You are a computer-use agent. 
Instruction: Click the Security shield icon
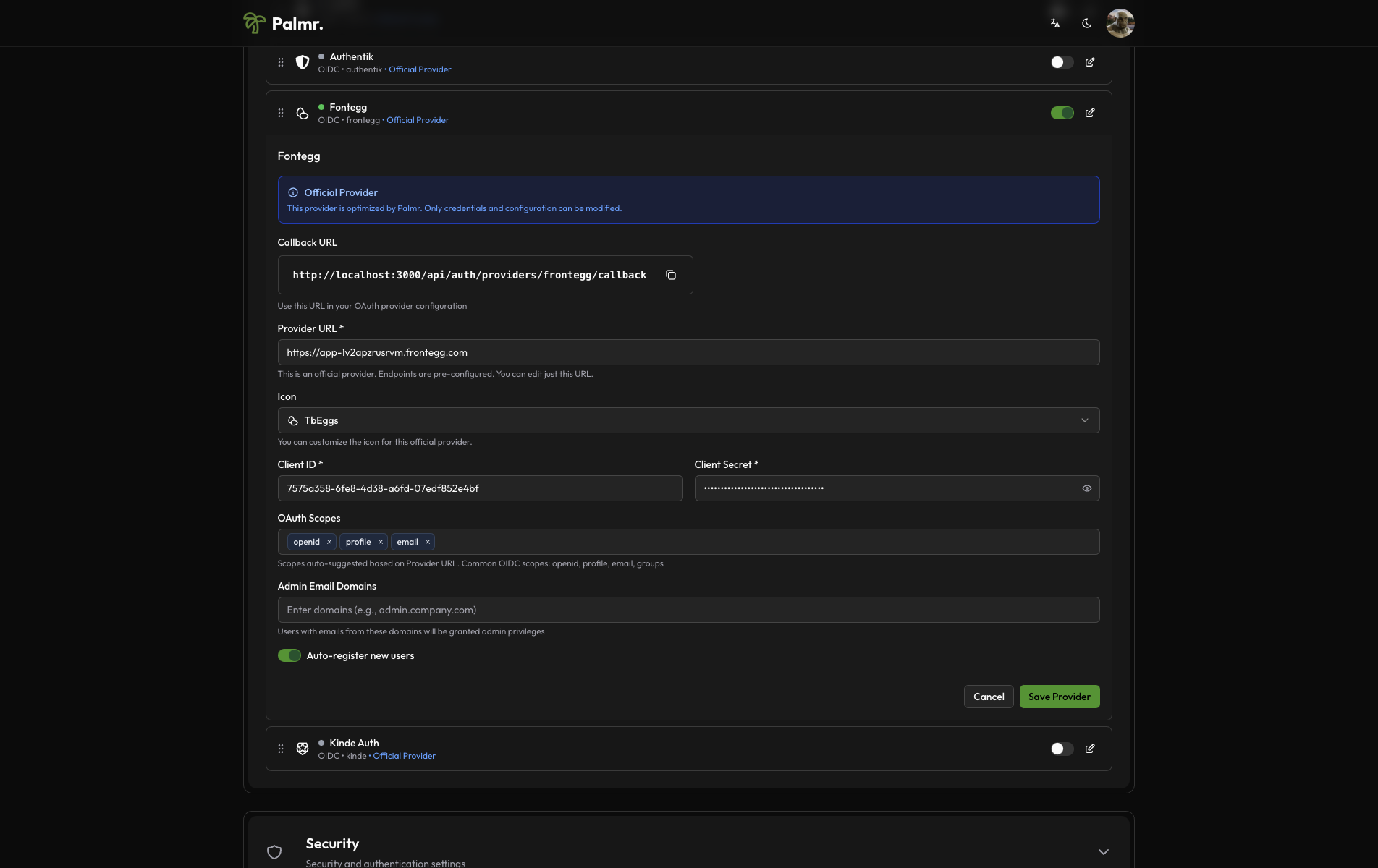(x=274, y=851)
